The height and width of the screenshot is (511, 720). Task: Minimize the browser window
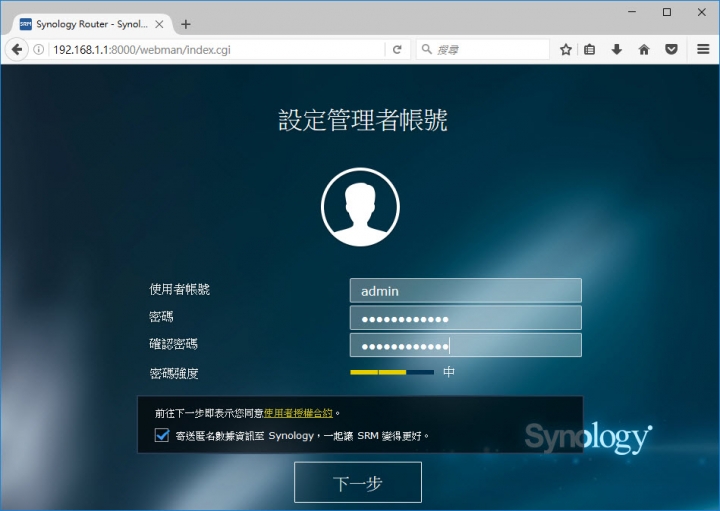click(632, 12)
